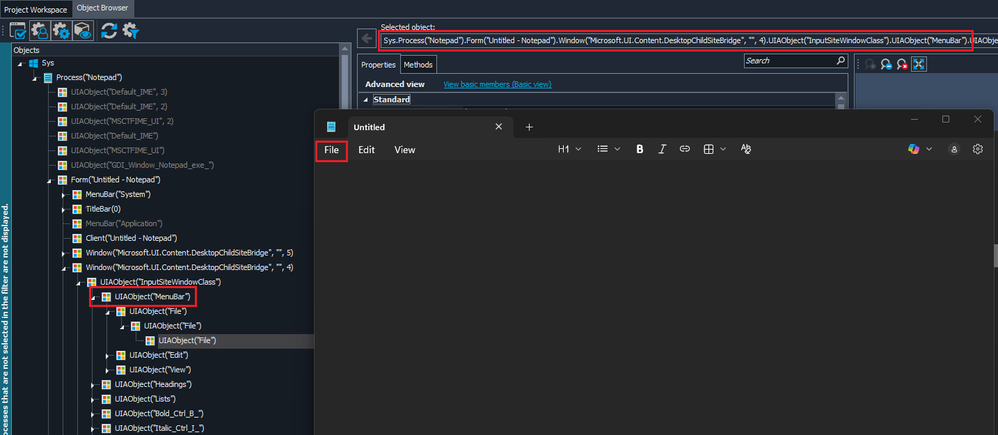The width and height of the screenshot is (998, 435).
Task: Expand the UIAObject("Edit") node
Action: (108, 355)
